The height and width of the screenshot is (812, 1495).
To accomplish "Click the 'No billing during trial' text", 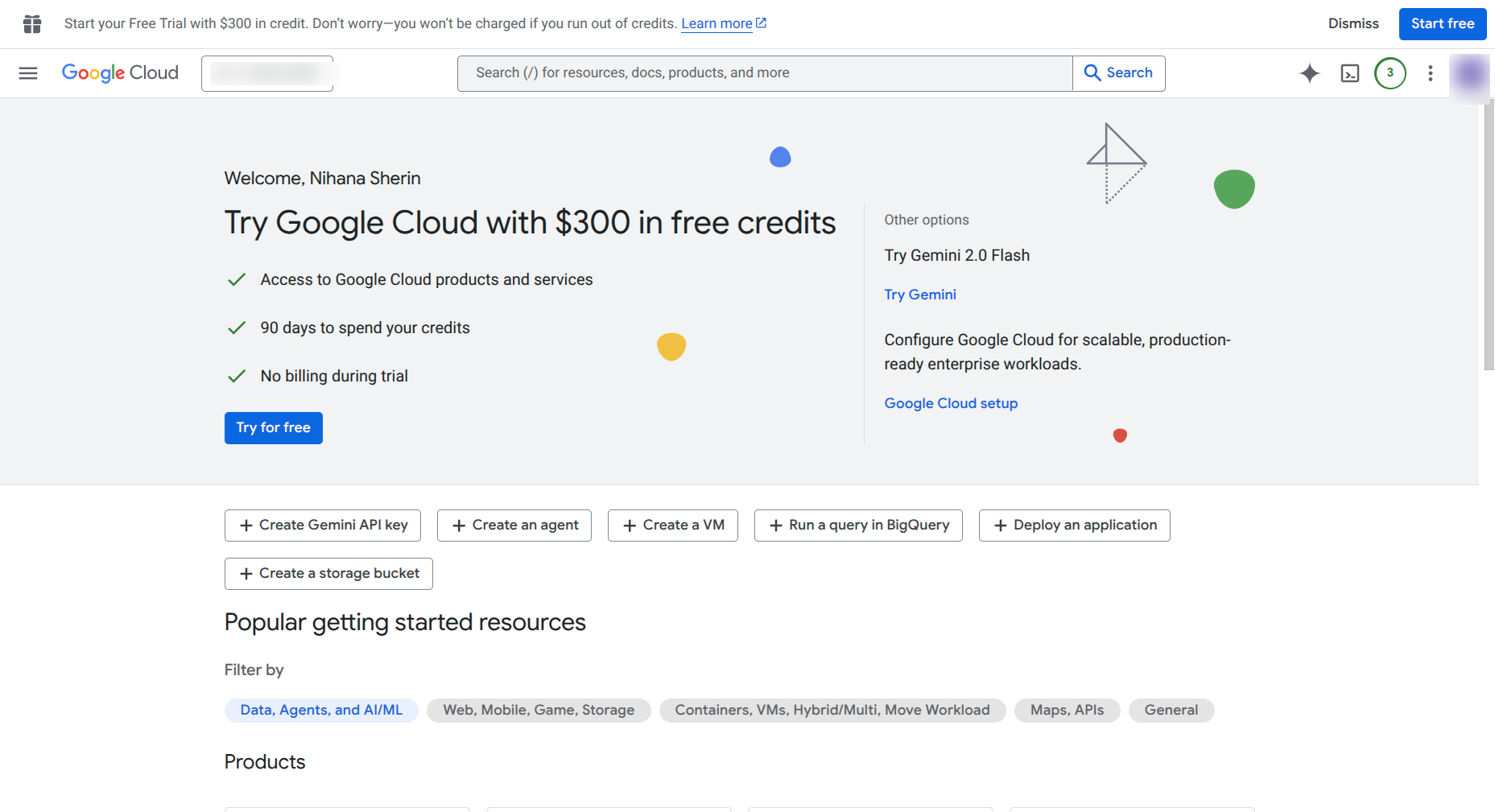I will (334, 377).
